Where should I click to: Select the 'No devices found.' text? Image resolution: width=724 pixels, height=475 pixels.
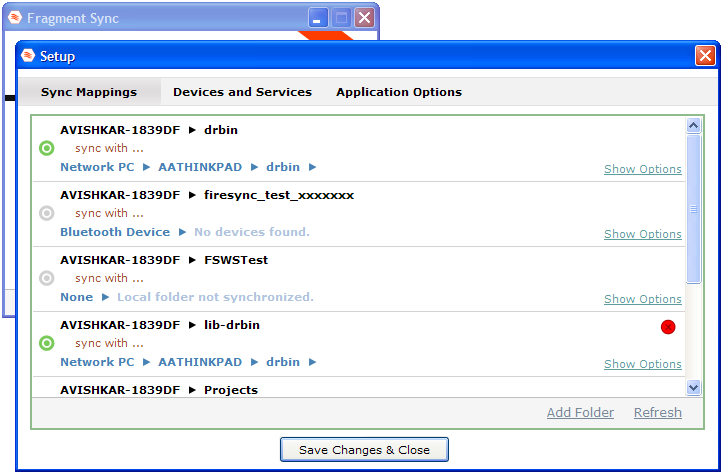point(252,232)
